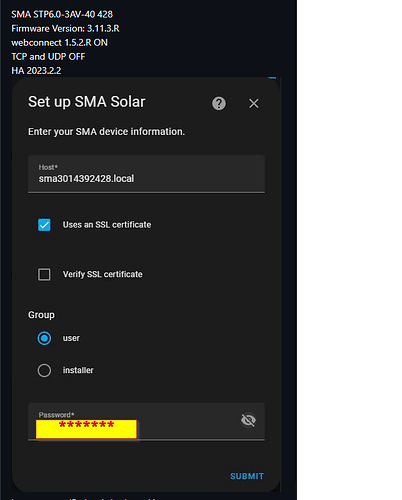Open the help question mark icon
Viewport: 402px width, 500px height.
[219, 103]
